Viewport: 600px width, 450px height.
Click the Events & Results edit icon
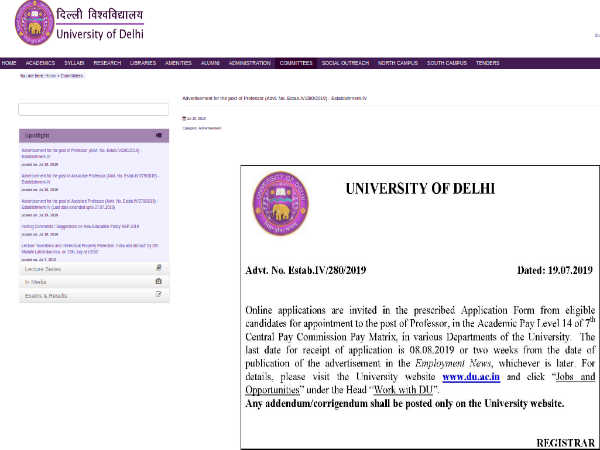click(x=158, y=295)
